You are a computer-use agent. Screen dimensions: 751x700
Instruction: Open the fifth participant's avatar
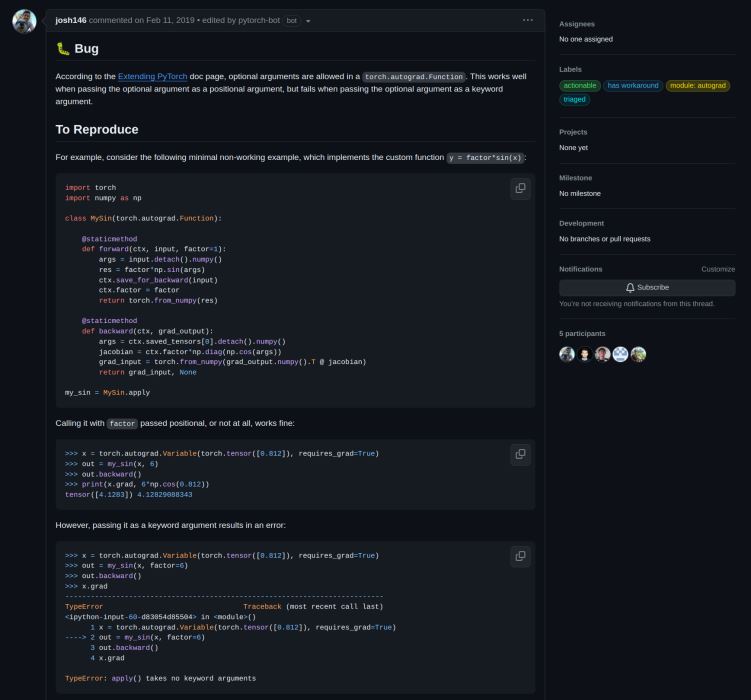(x=638, y=354)
